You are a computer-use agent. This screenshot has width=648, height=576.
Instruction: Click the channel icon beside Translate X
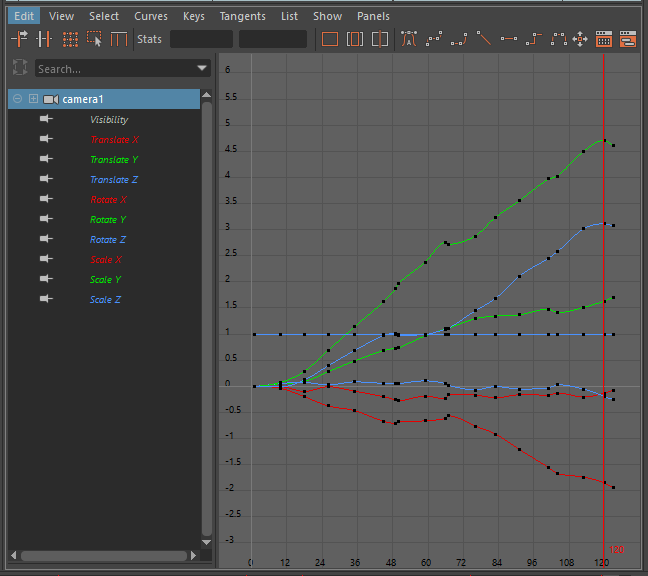(46, 139)
